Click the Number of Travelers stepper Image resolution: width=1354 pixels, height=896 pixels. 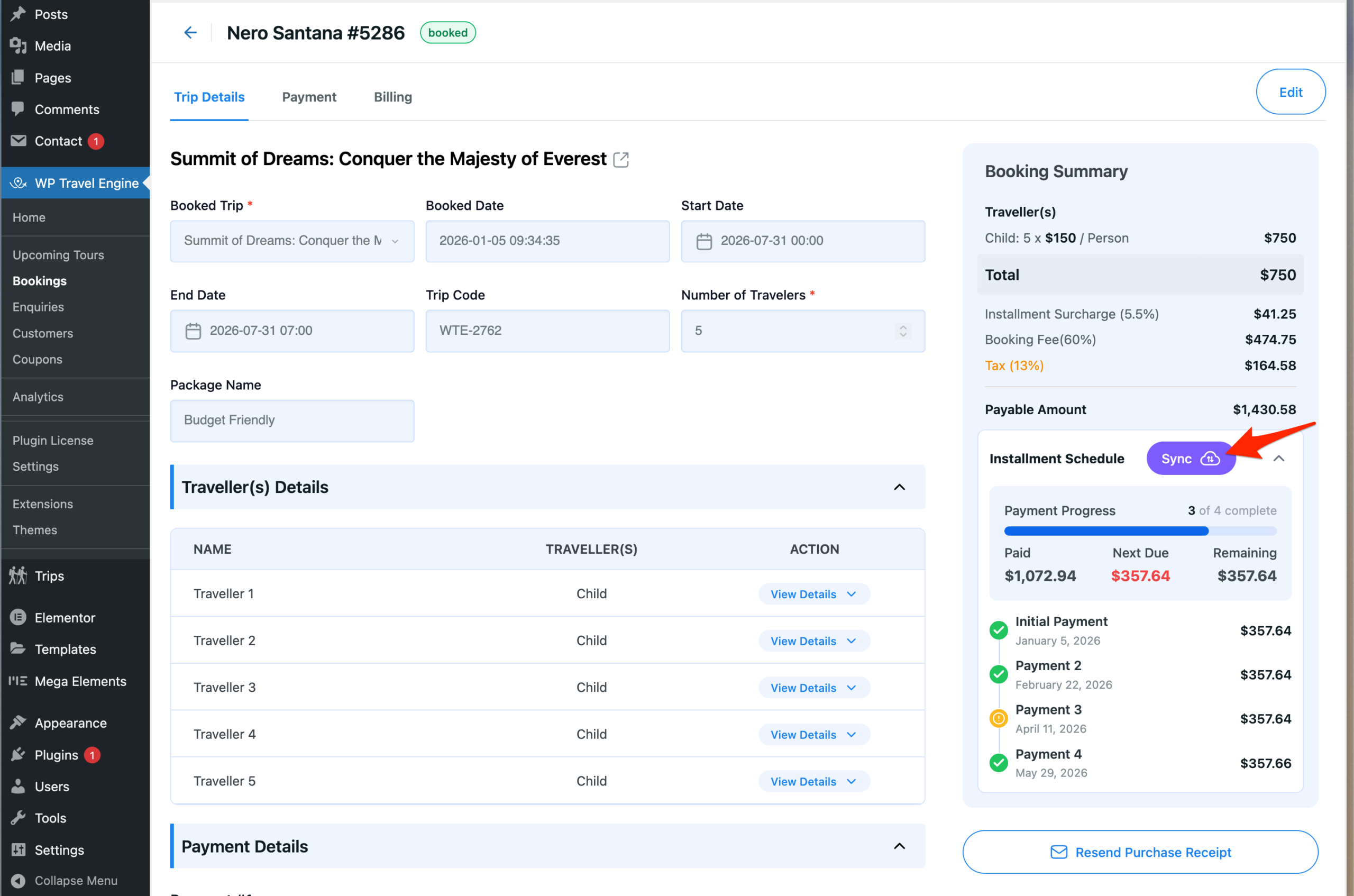903,331
